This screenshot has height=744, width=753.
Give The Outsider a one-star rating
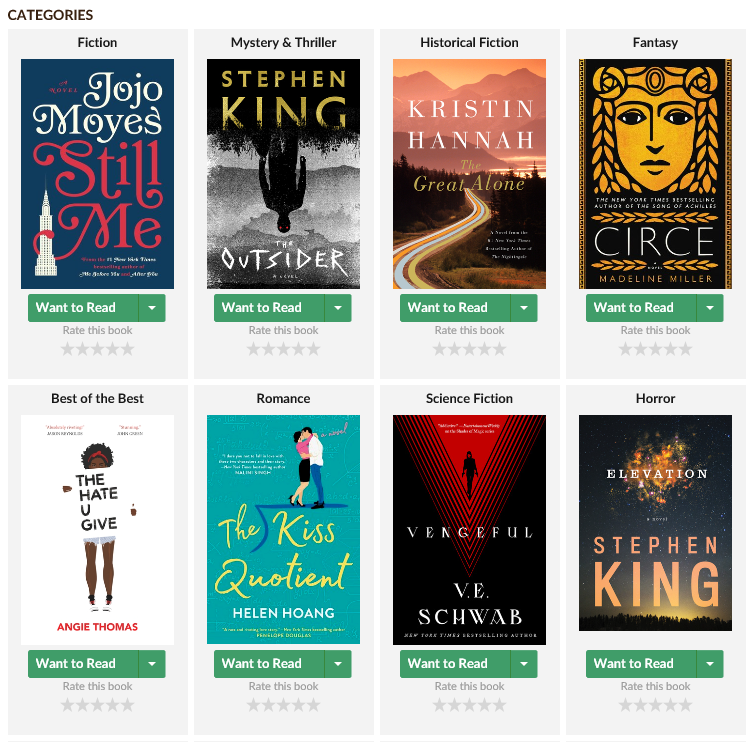coord(254,349)
